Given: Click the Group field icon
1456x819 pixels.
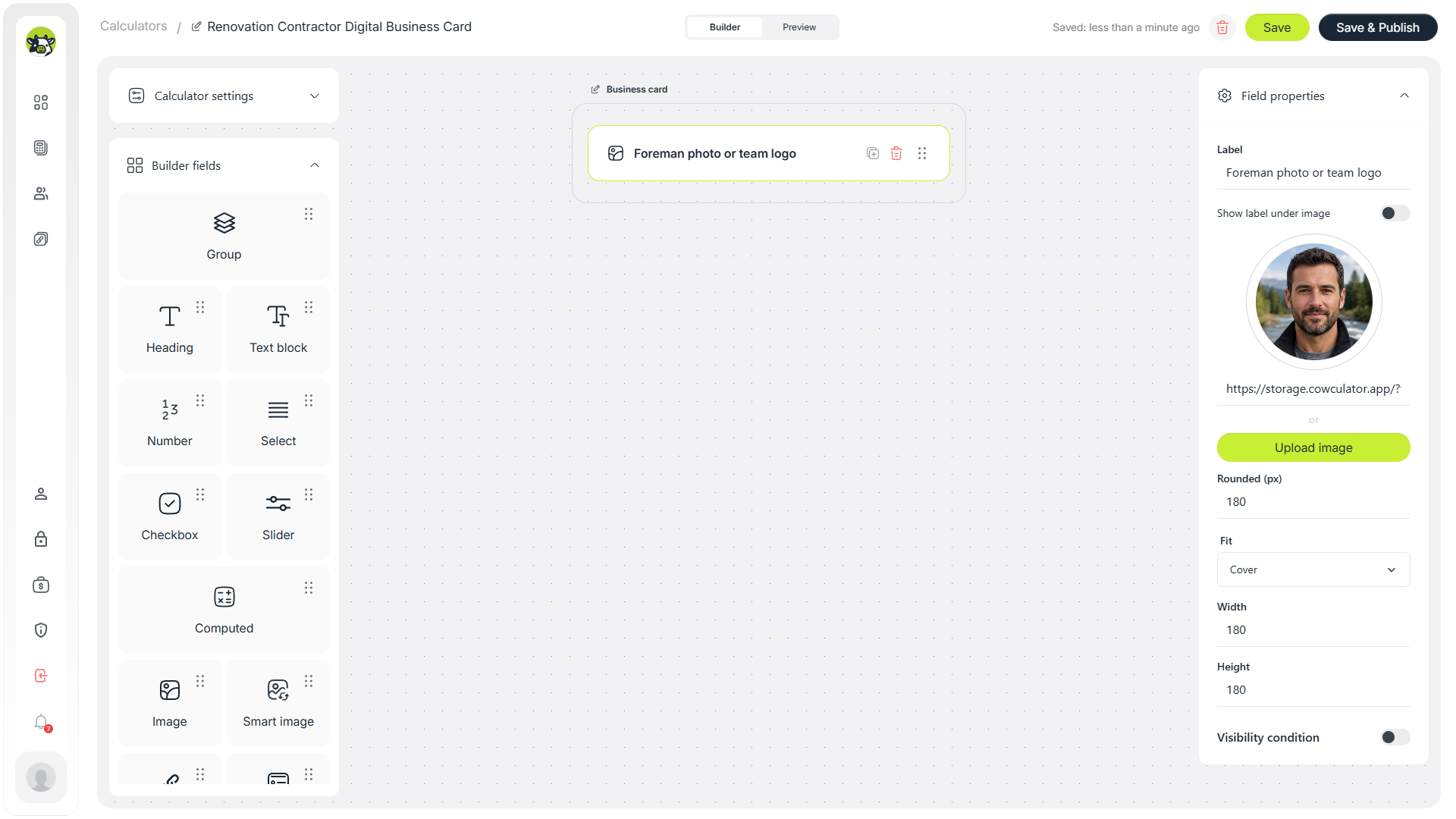Looking at the screenshot, I should [224, 223].
